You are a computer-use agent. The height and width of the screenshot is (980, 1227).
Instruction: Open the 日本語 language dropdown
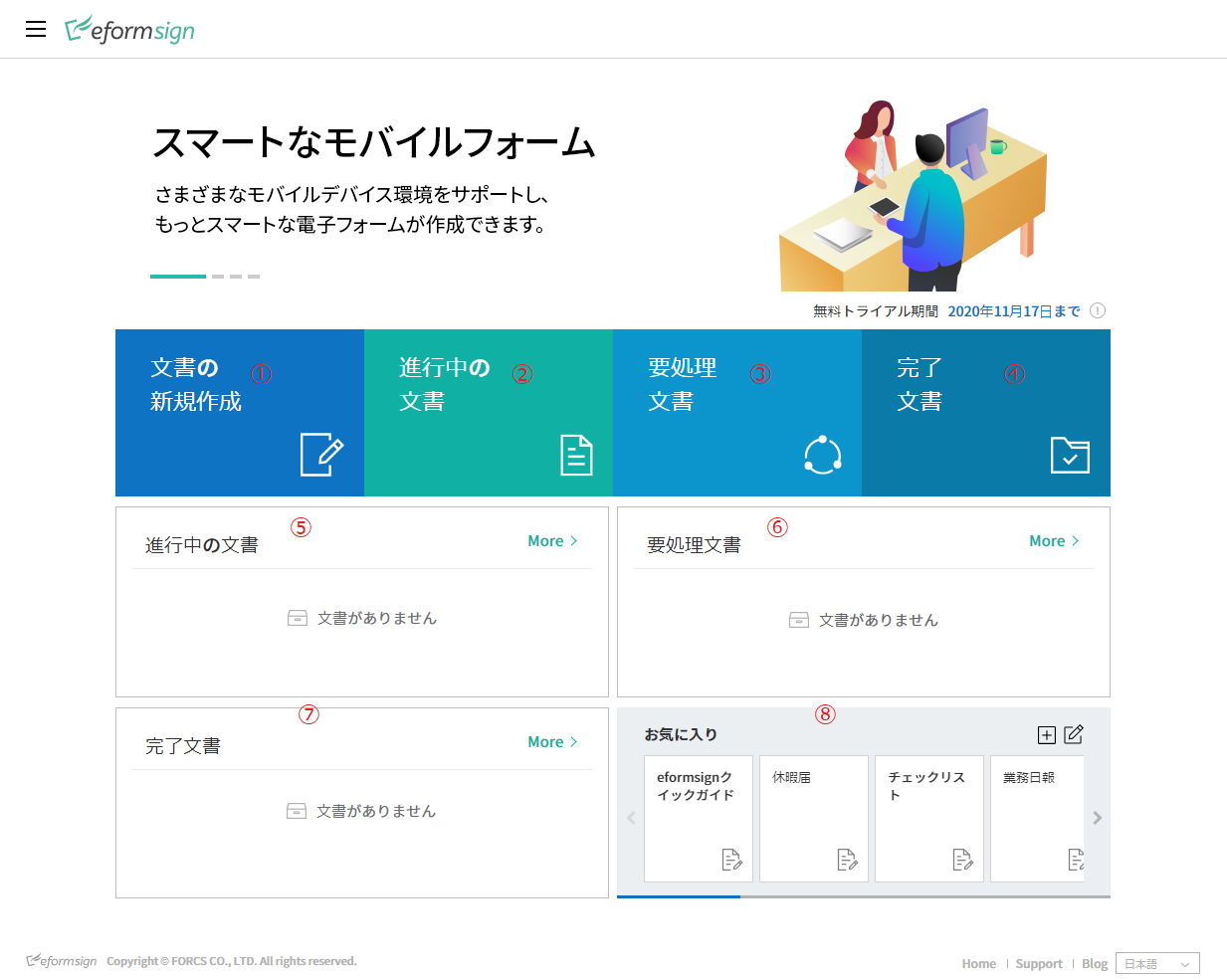pos(1157,964)
